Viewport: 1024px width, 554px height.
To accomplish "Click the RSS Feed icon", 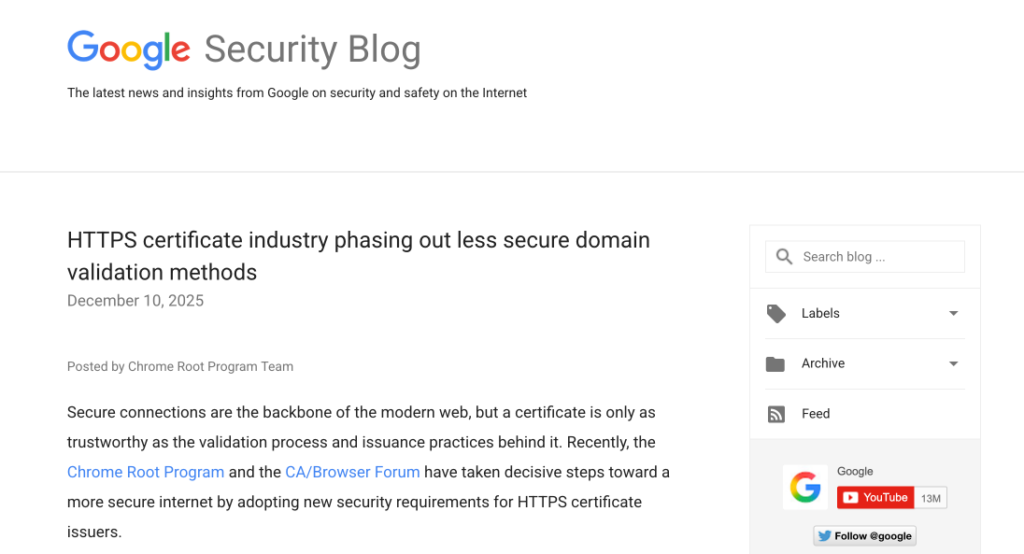I will pos(776,414).
